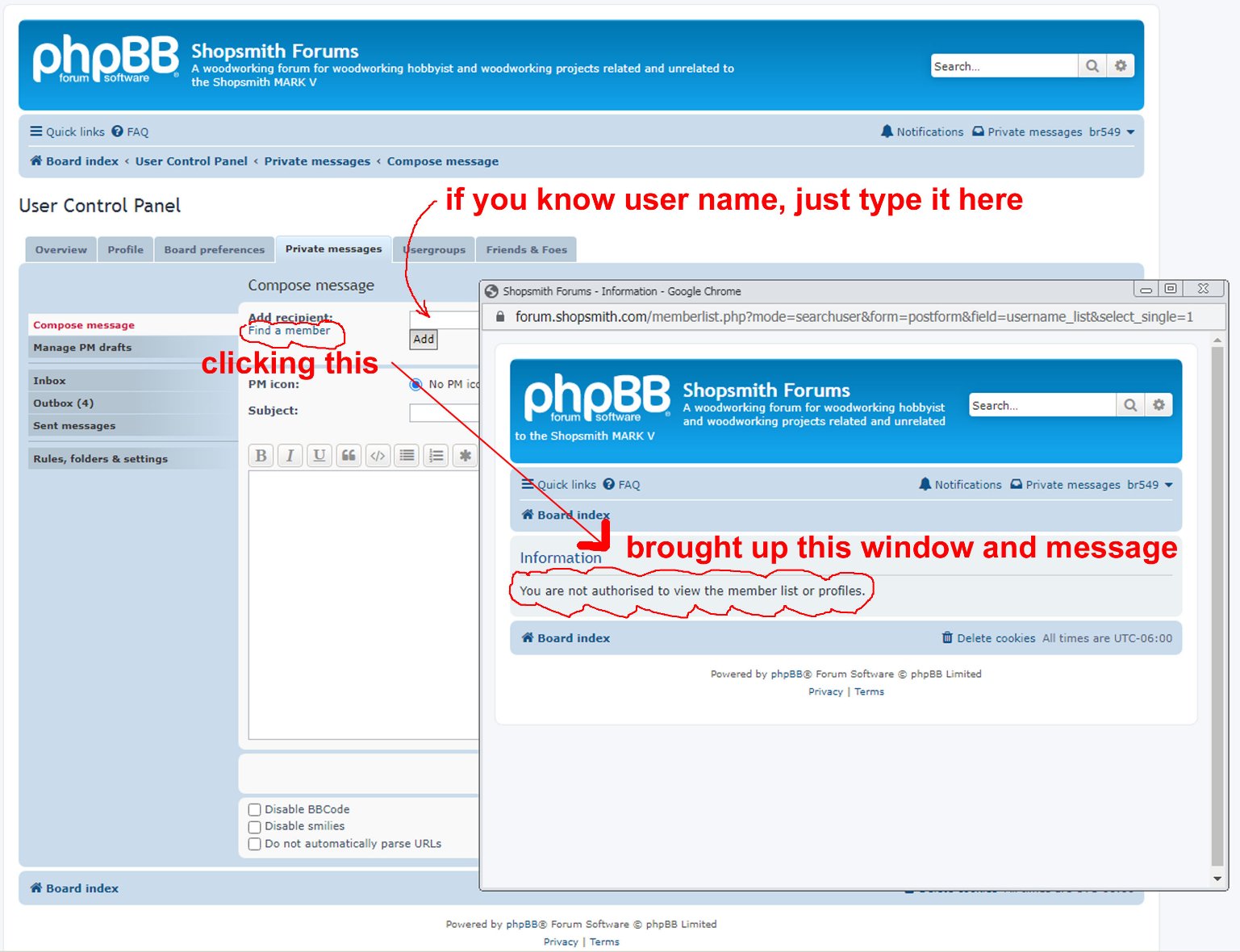This screenshot has height=952, width=1240.
Task: Open Manage PM drafts in sidebar
Action: coord(133,348)
